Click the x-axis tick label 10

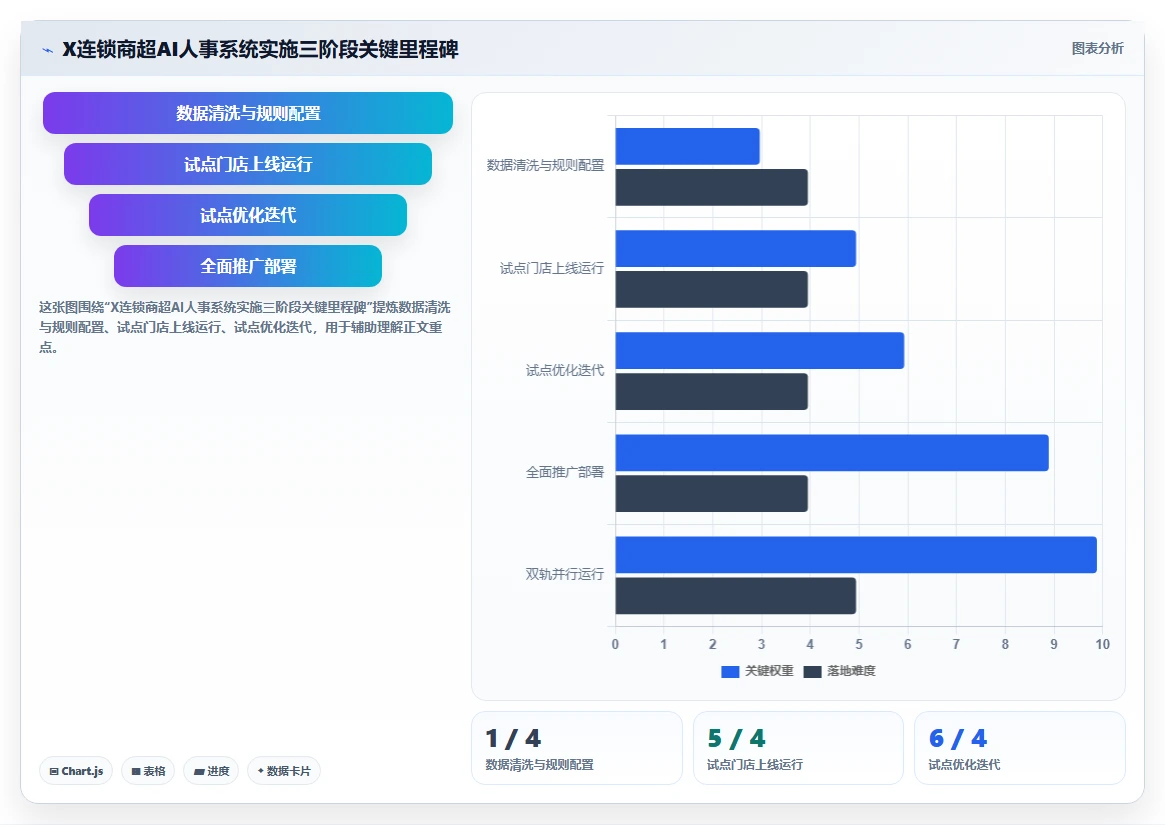tap(1103, 644)
